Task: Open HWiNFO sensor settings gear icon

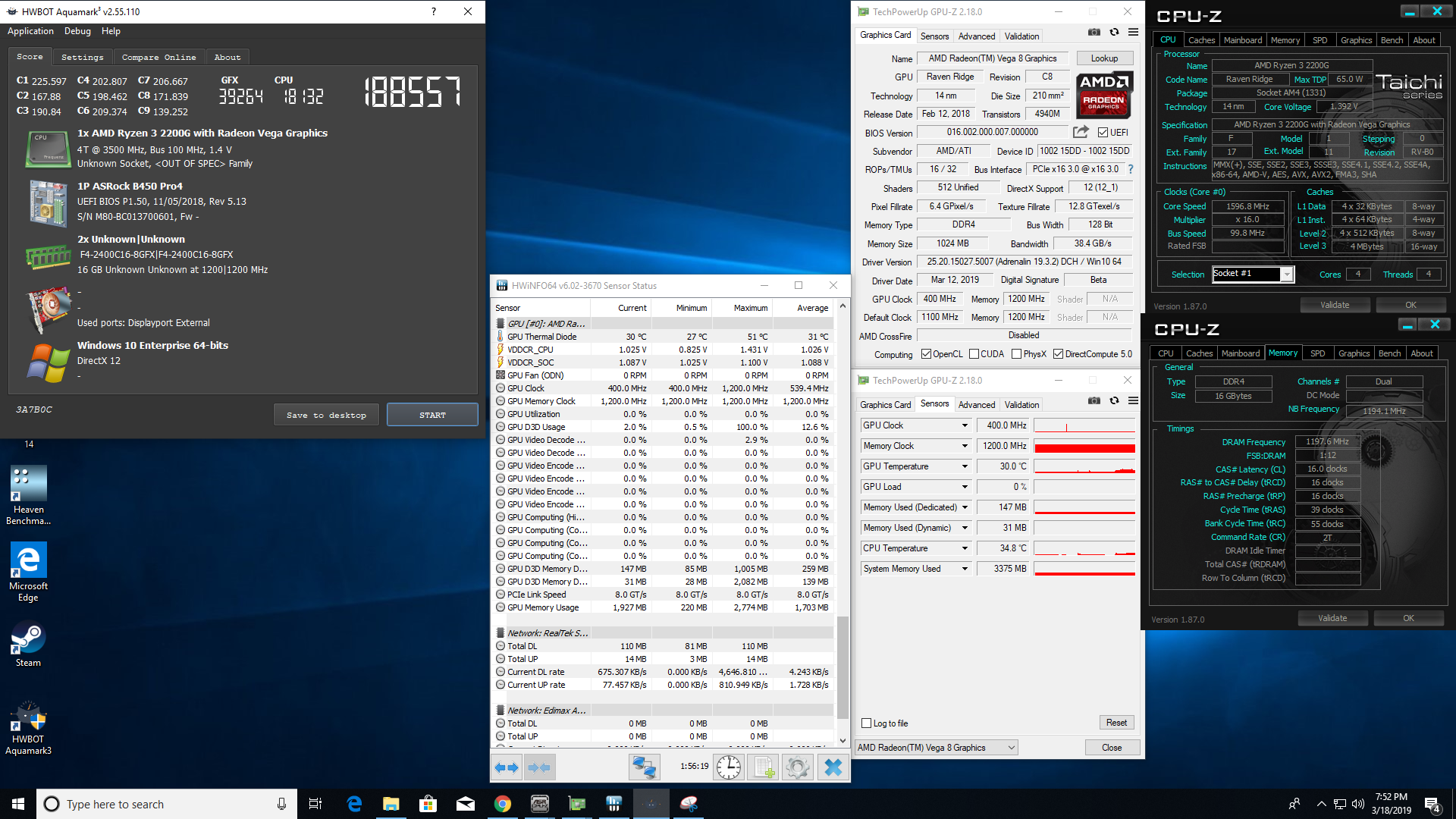Action: (x=798, y=767)
